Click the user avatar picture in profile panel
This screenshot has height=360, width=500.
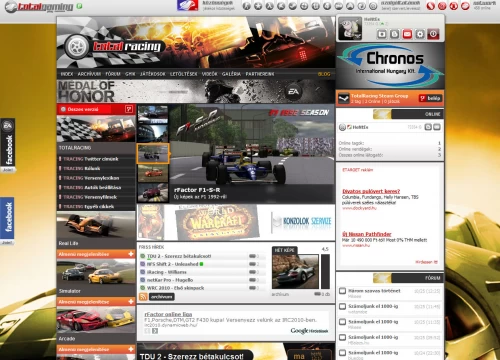350,28
